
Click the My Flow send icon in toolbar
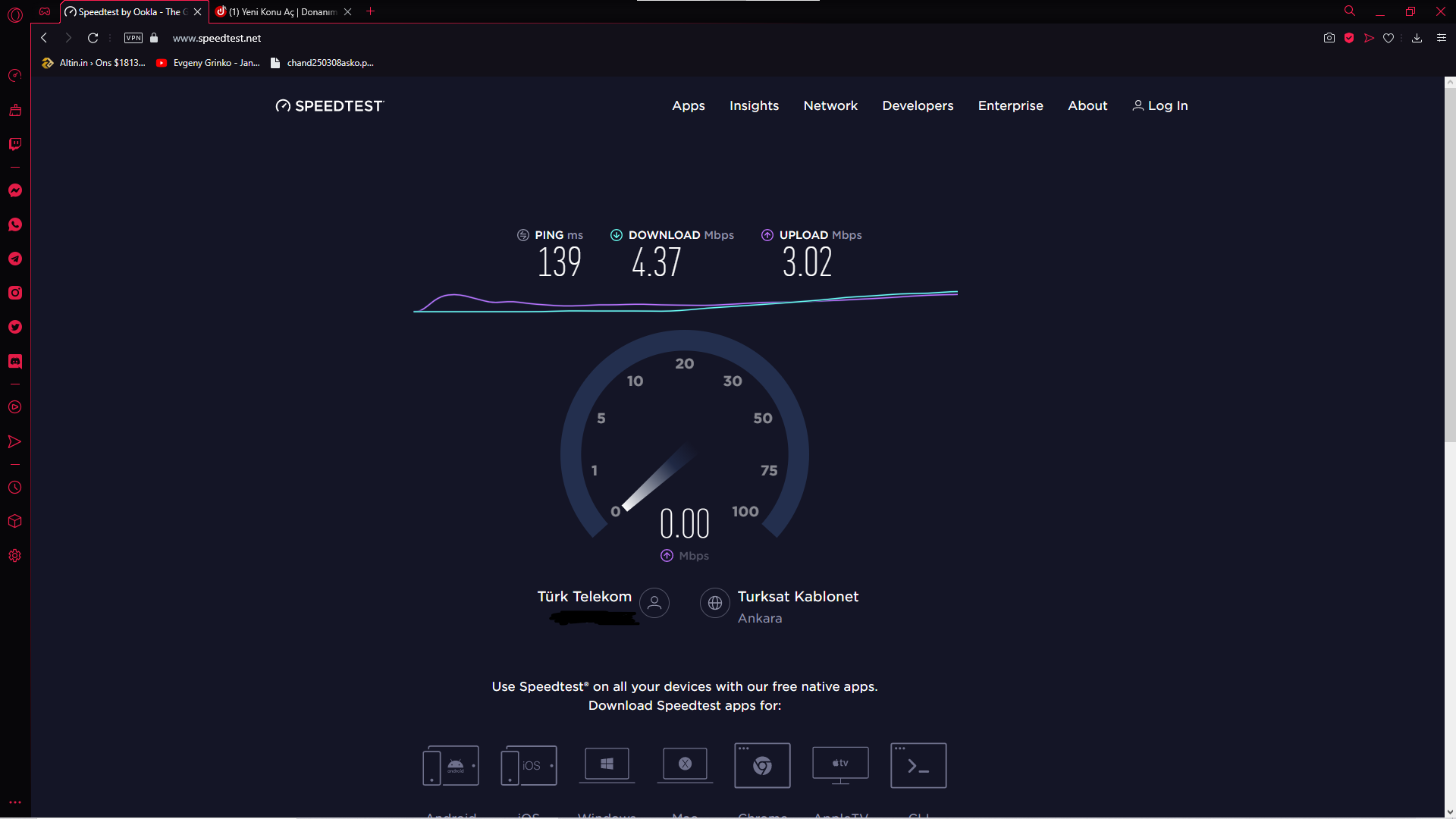1369,38
